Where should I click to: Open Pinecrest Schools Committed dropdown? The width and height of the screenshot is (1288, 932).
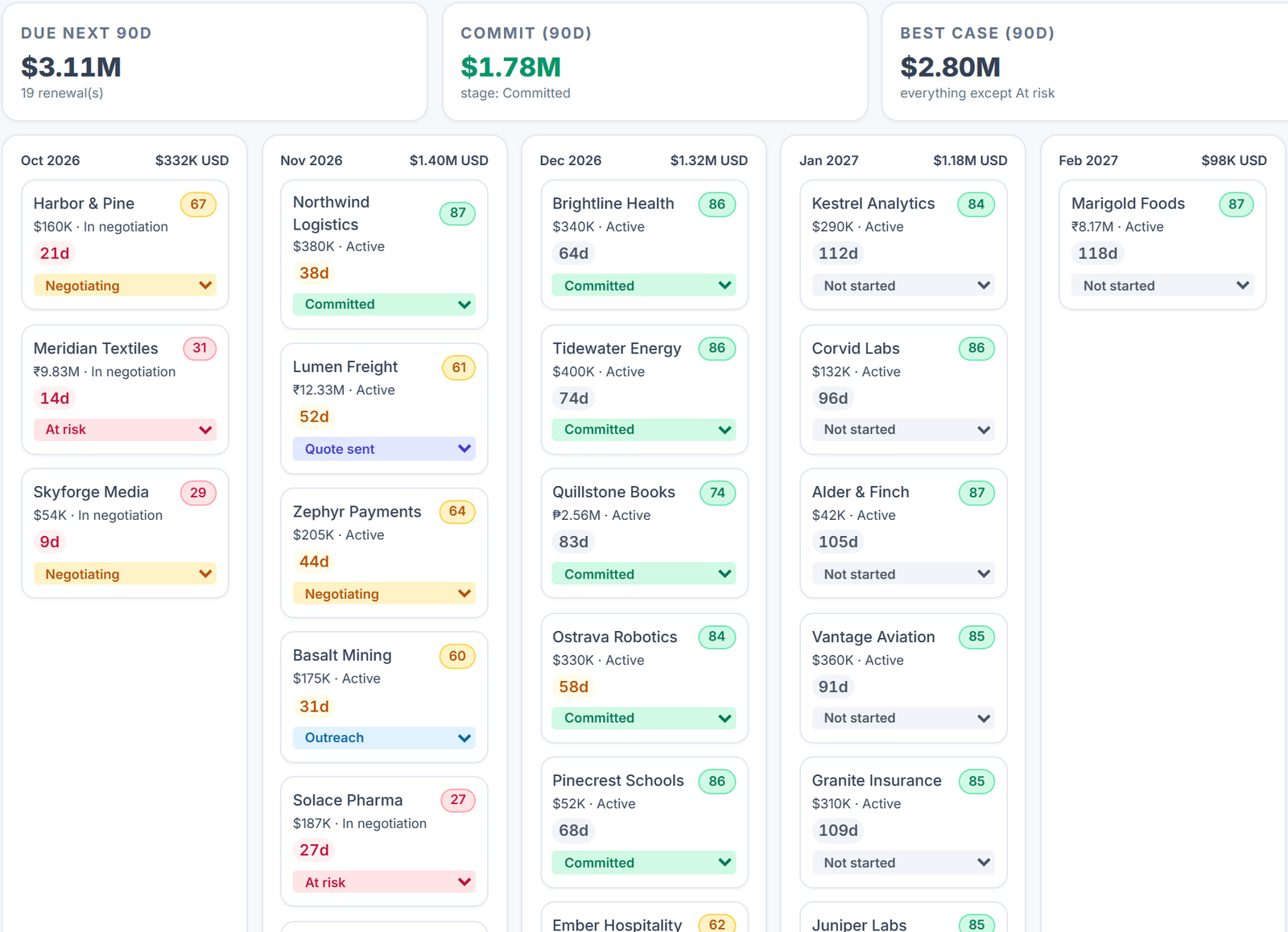[644, 863]
